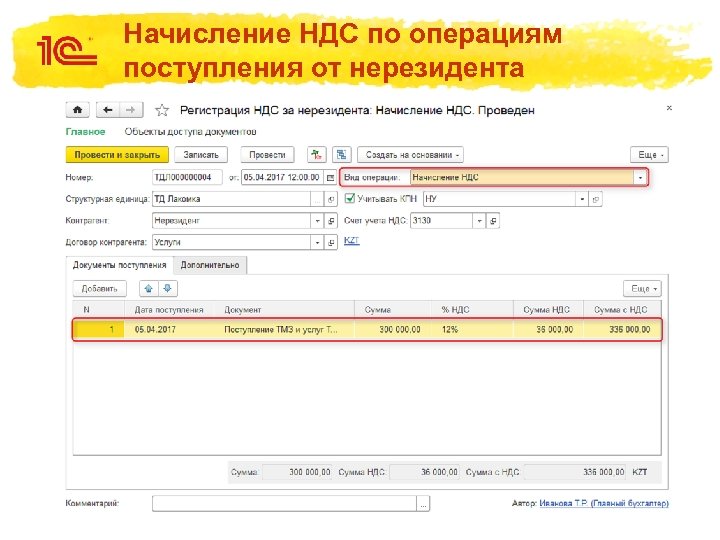Click the Комментарий input field
The image size is (720, 540).
pyautogui.click(x=284, y=504)
